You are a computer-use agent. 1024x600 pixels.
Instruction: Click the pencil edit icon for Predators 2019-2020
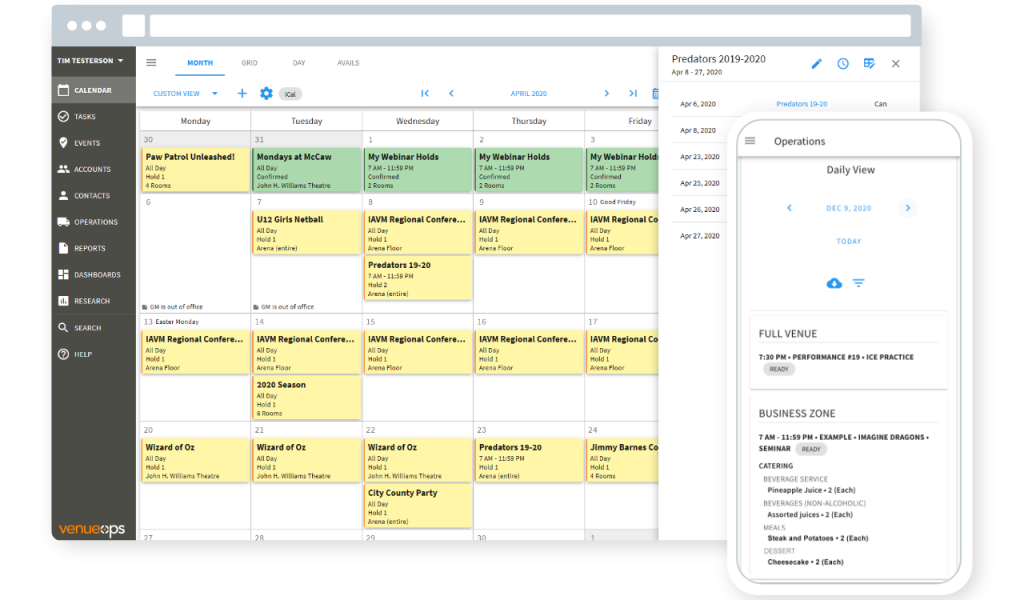(816, 64)
